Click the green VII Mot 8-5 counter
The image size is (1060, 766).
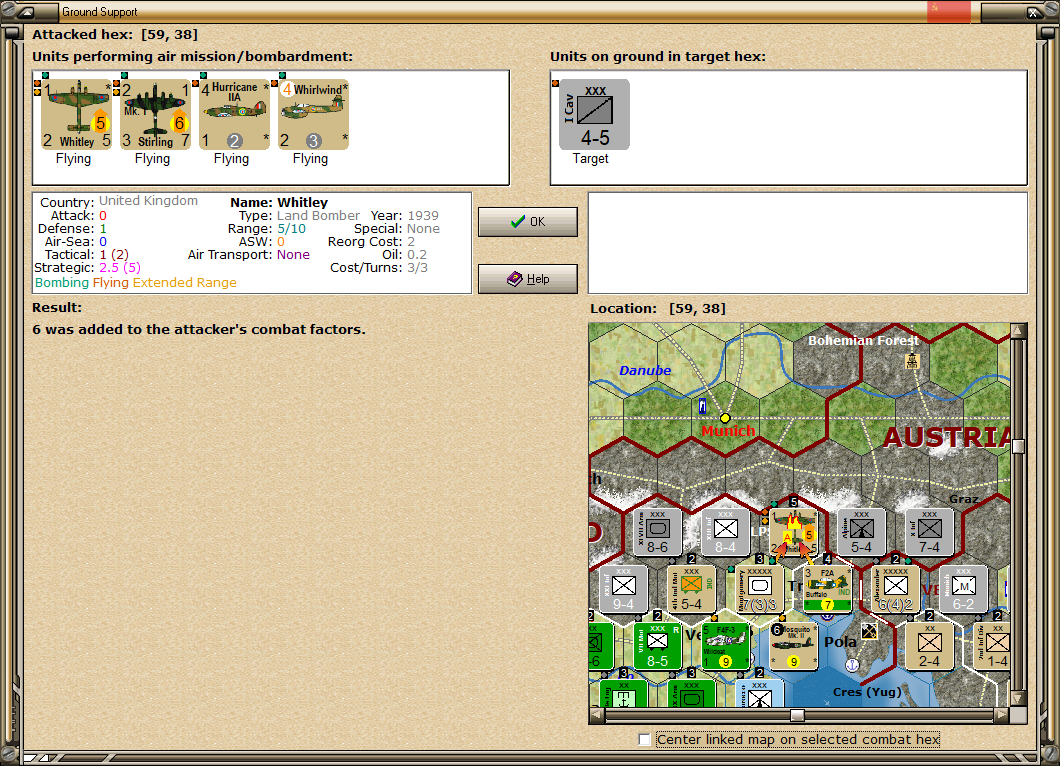[658, 646]
